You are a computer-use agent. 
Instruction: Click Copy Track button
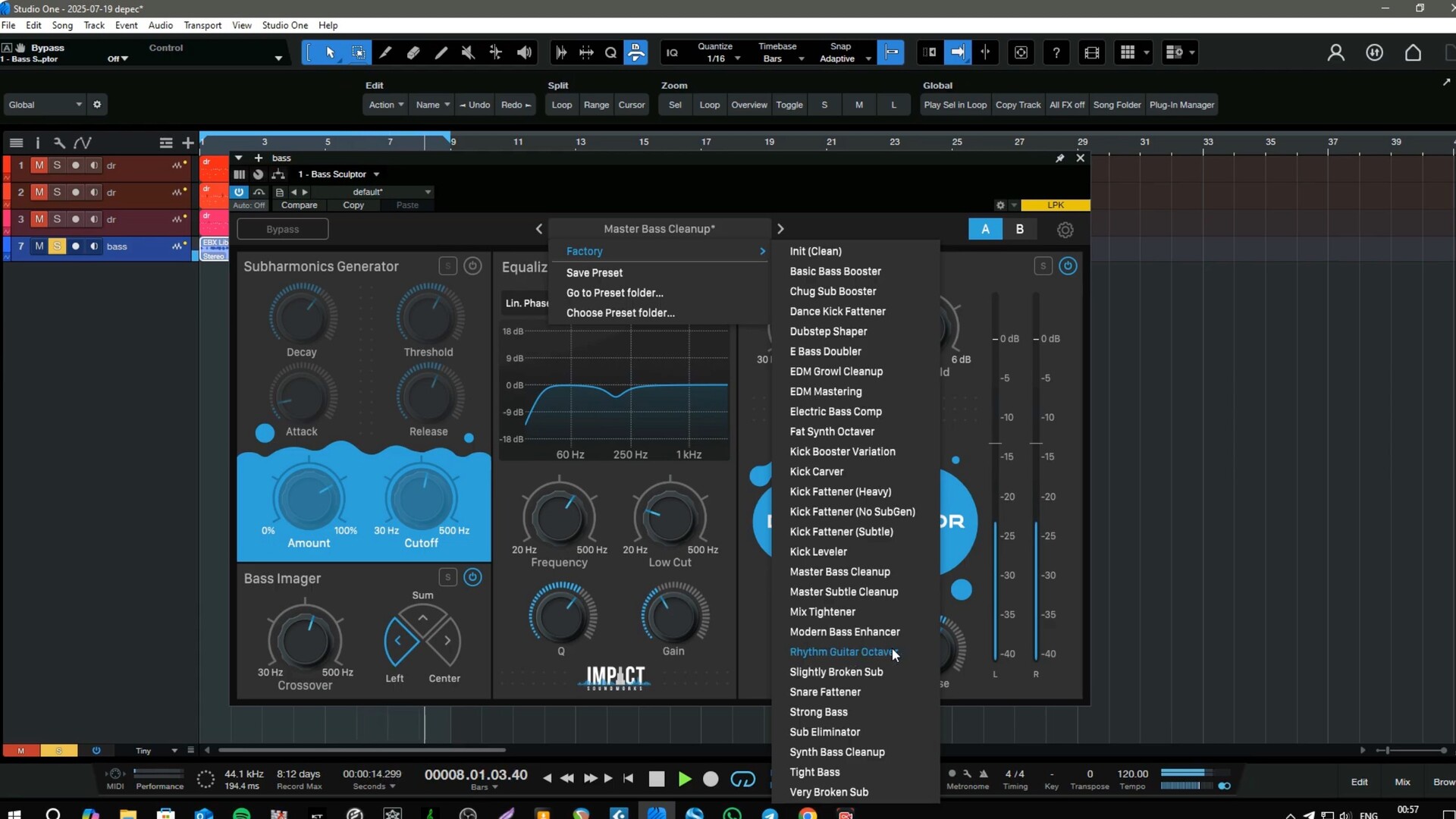coord(1018,105)
